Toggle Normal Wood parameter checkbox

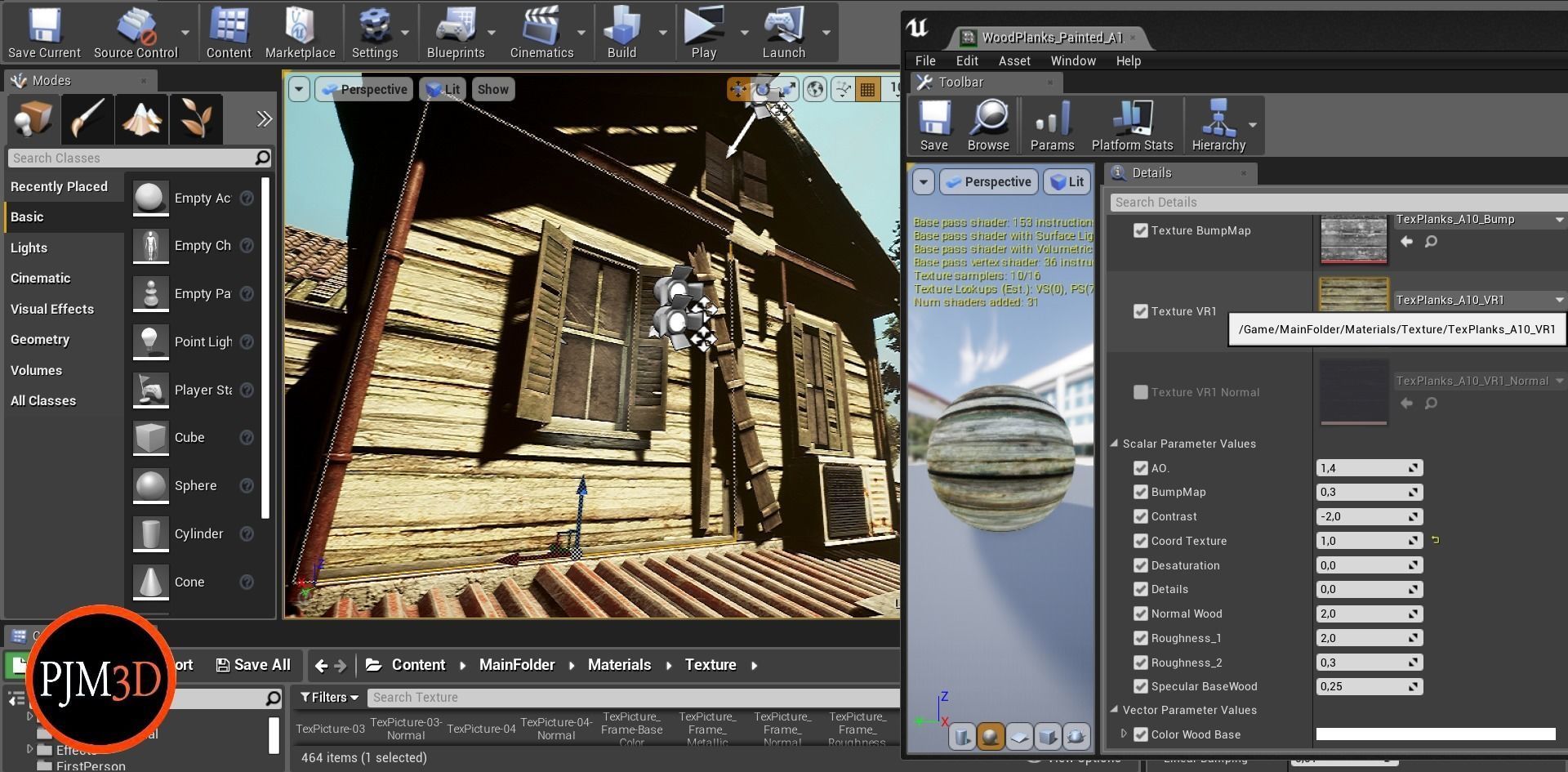(x=1141, y=614)
